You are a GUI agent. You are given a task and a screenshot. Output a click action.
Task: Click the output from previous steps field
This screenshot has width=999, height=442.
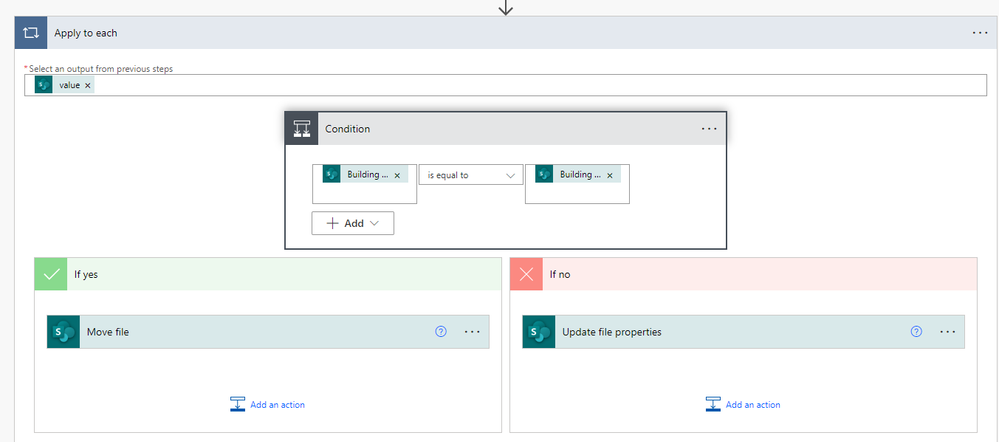click(x=505, y=85)
